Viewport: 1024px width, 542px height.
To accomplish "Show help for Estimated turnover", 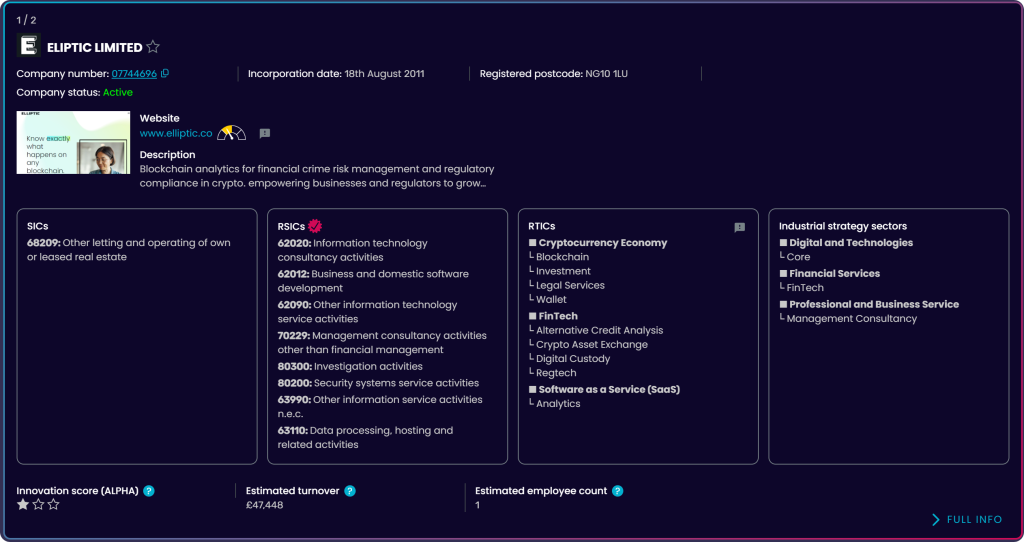I will click(350, 491).
